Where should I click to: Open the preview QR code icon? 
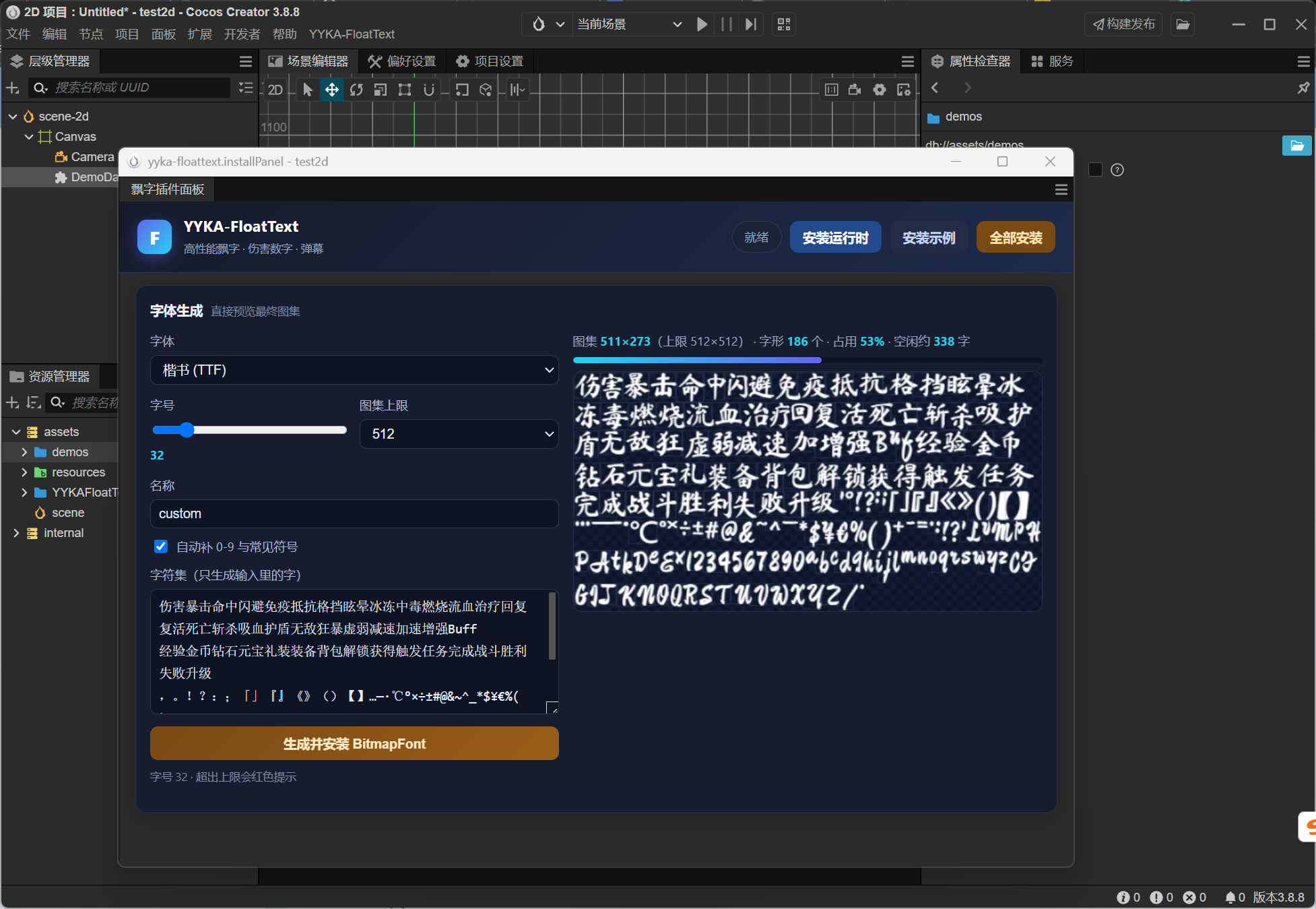click(784, 24)
